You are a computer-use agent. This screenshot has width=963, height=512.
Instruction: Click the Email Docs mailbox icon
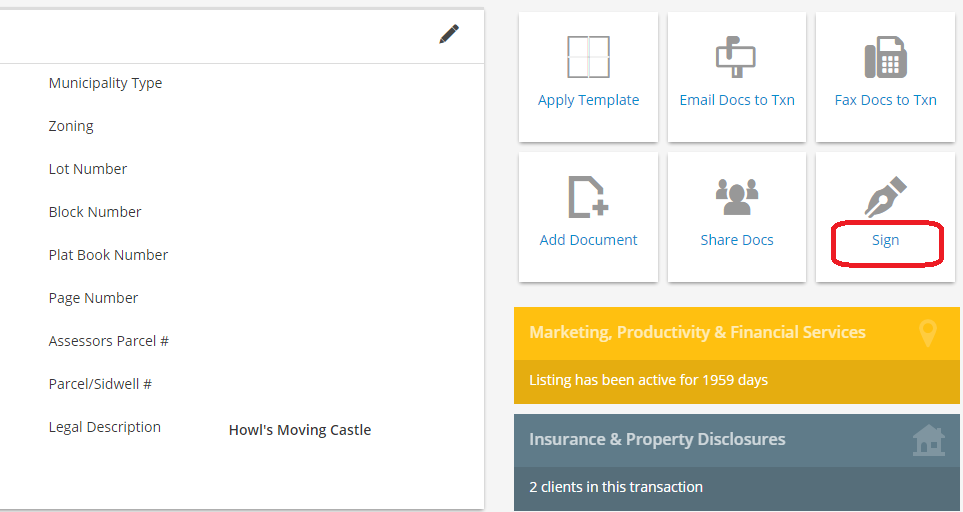736,57
